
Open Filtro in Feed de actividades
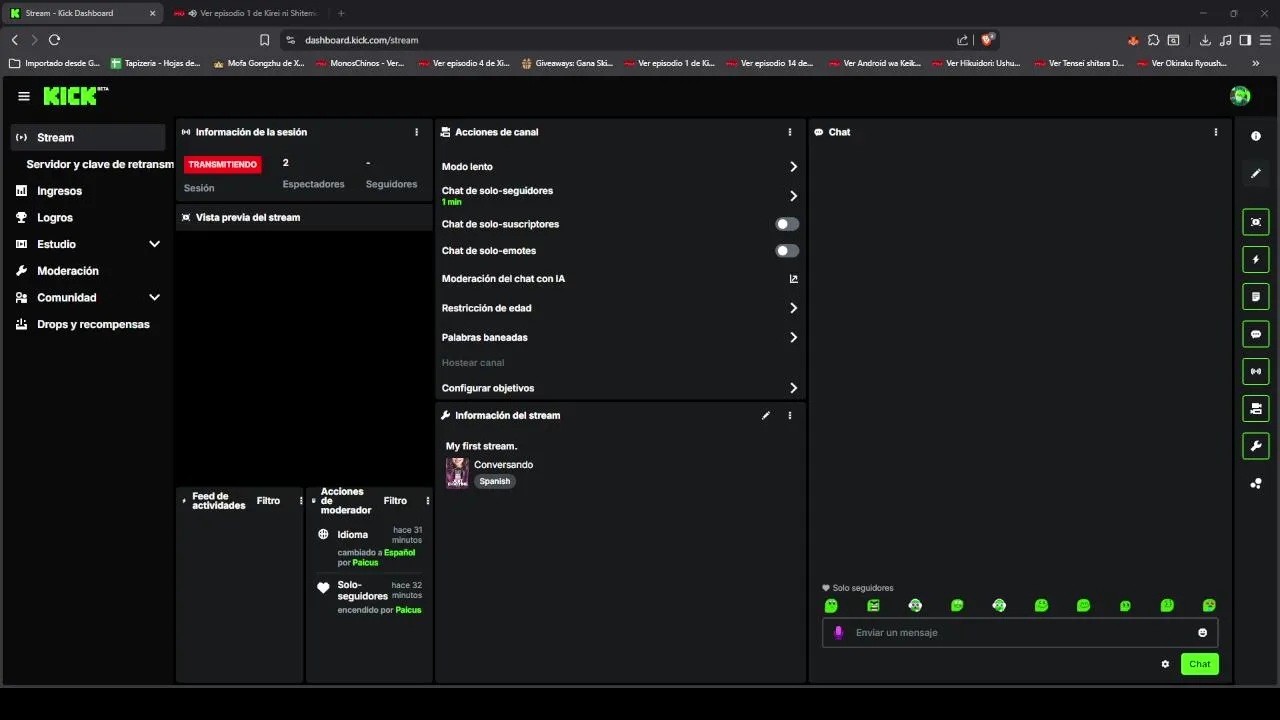268,501
